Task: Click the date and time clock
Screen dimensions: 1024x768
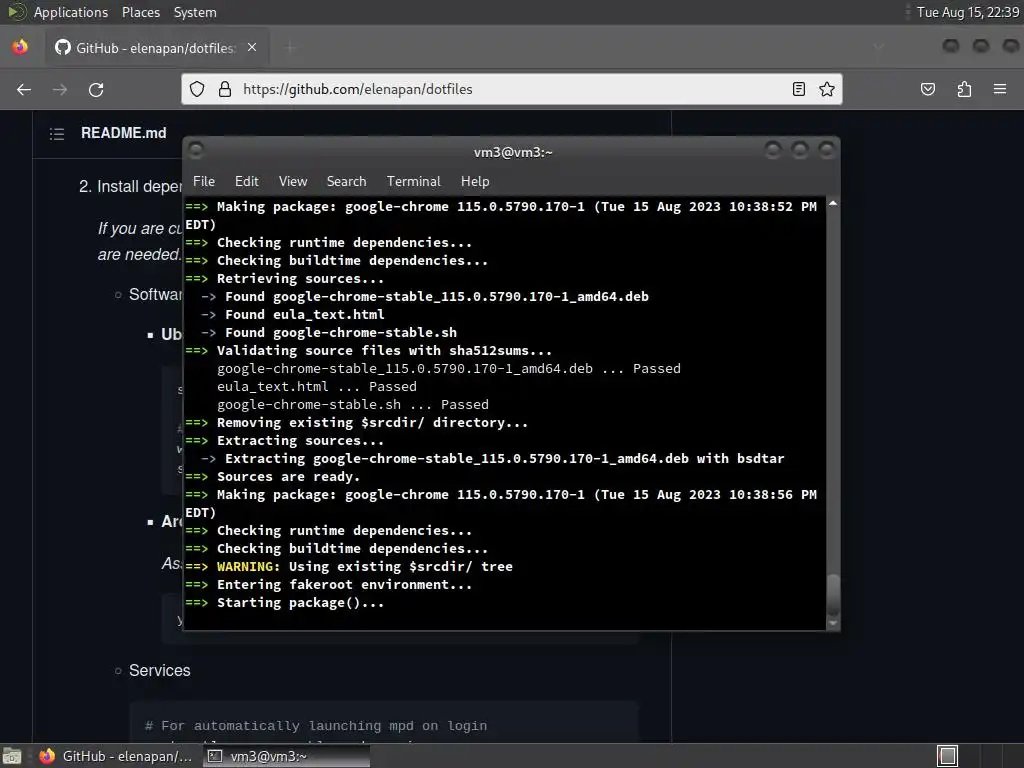Action: click(x=967, y=12)
